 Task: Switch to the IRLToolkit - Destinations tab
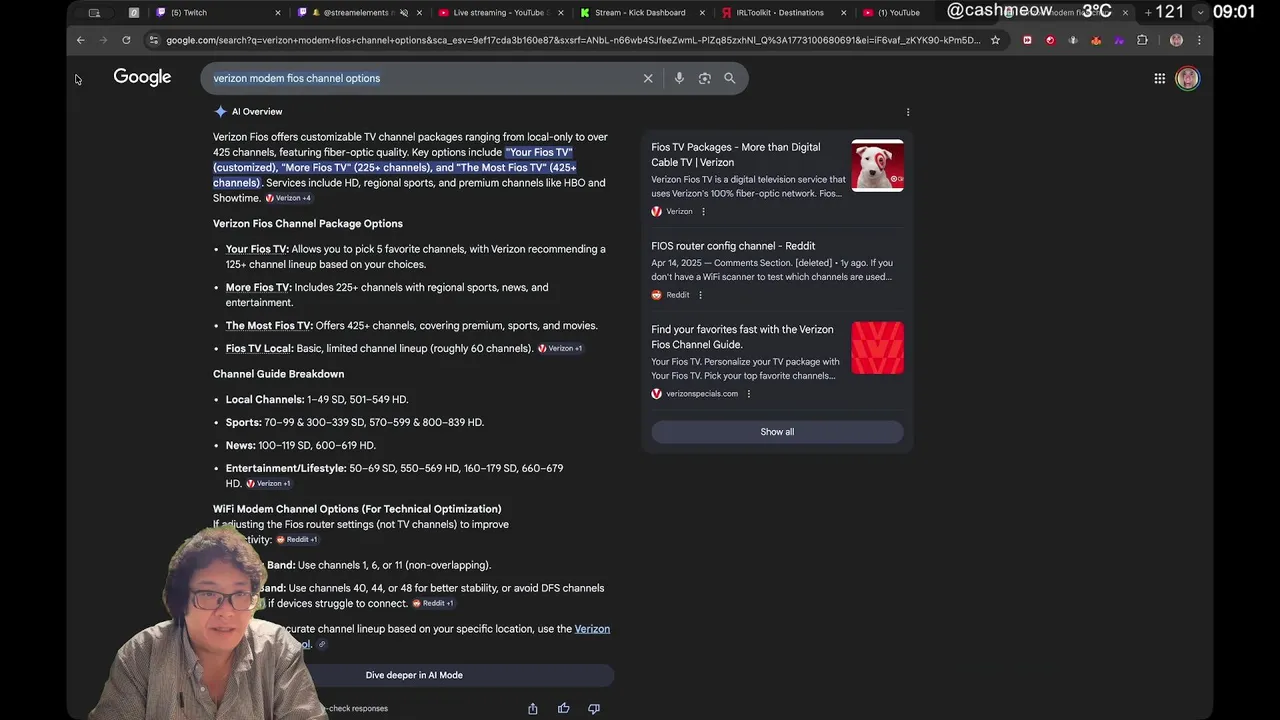(784, 13)
